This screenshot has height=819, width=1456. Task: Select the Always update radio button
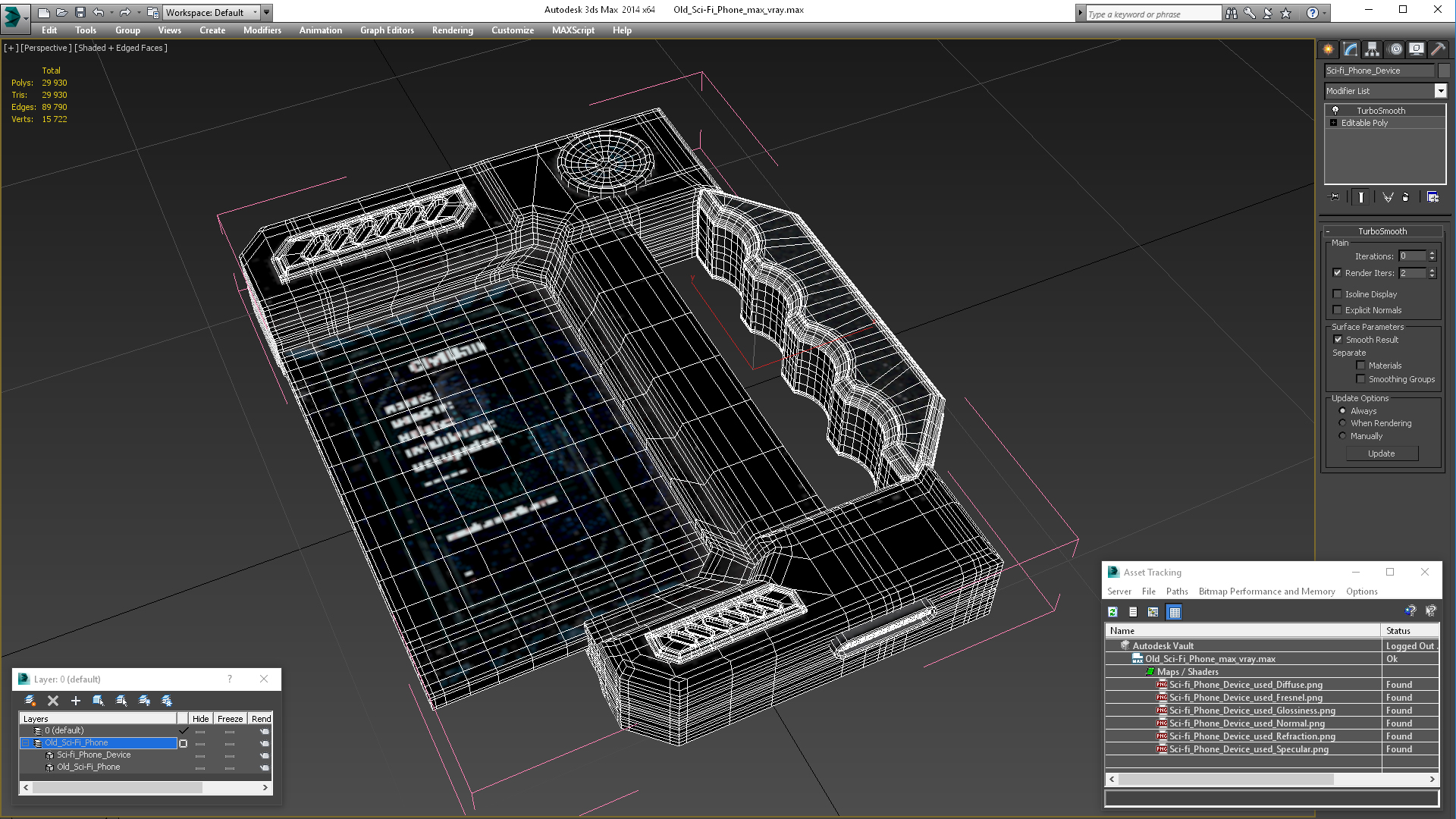(1342, 411)
